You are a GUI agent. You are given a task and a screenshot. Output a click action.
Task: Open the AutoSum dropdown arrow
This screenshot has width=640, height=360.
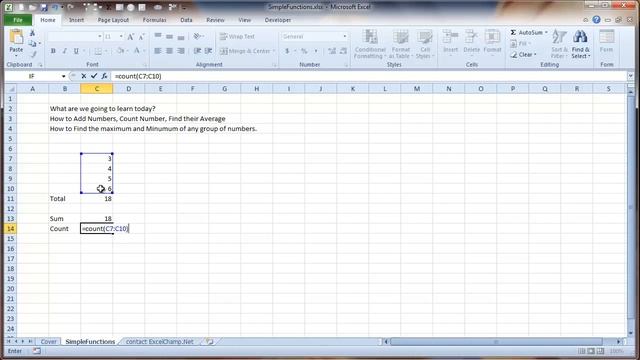[546, 32]
